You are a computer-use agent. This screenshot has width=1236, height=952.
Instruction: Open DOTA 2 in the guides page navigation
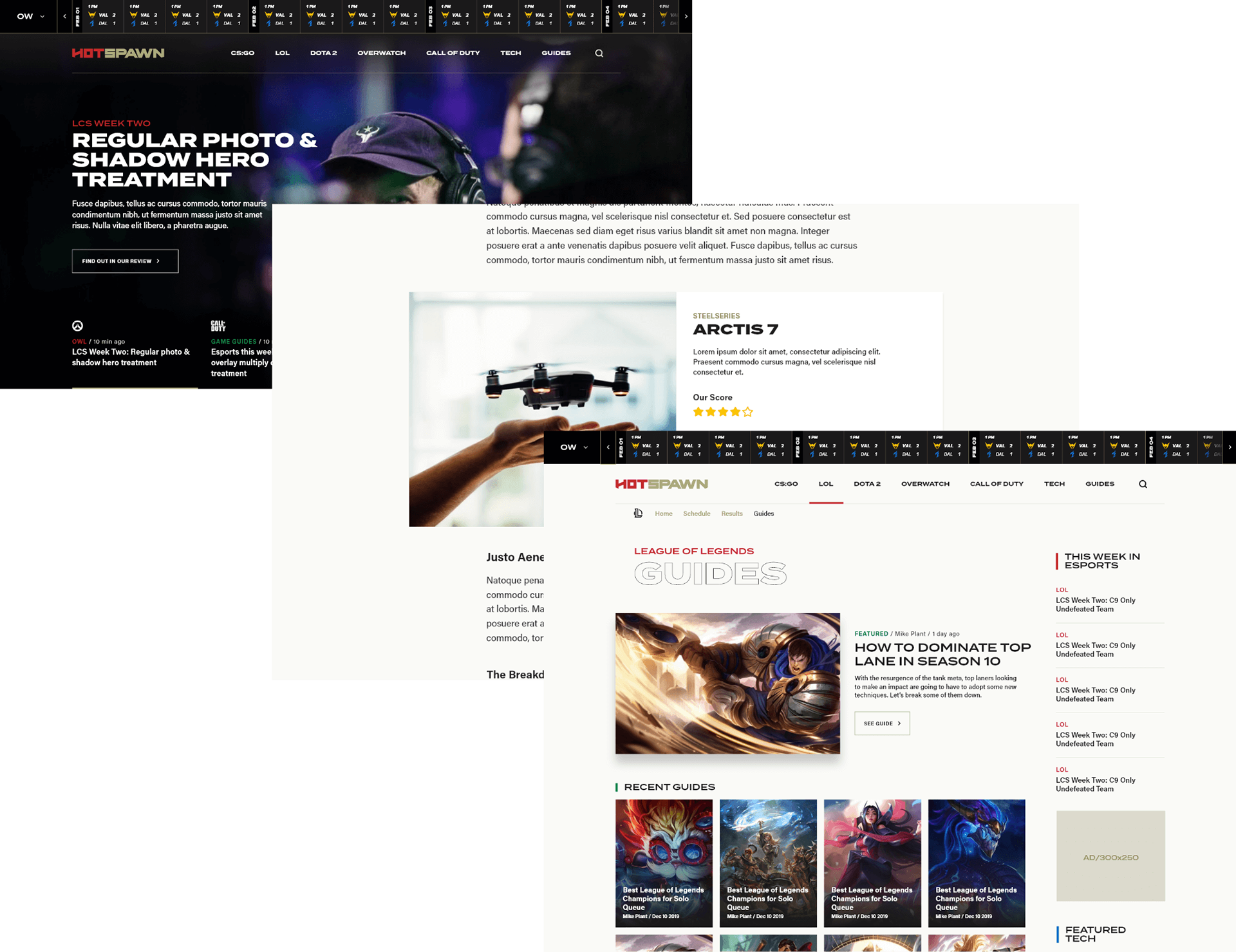point(866,484)
